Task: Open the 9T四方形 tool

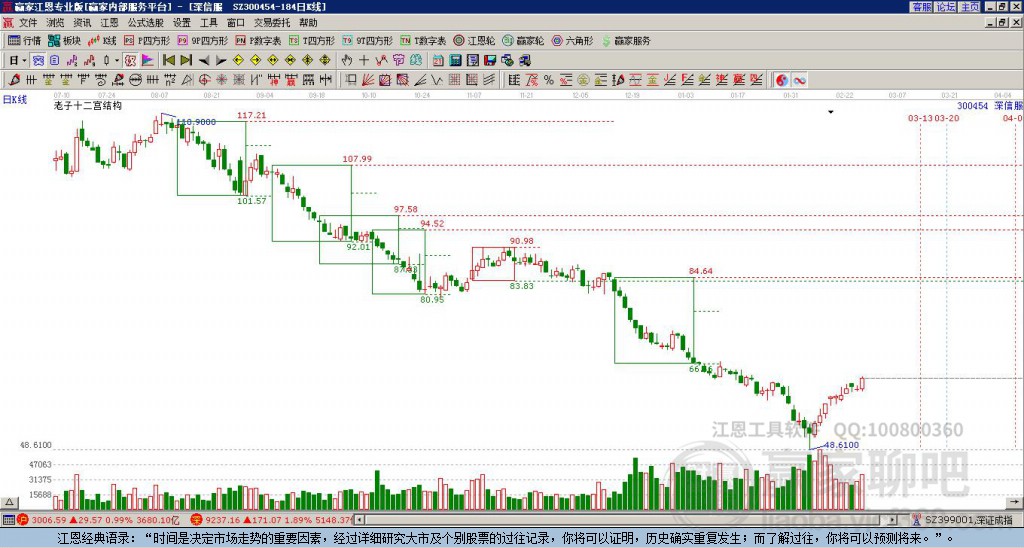Action: pyautogui.click(x=368, y=40)
